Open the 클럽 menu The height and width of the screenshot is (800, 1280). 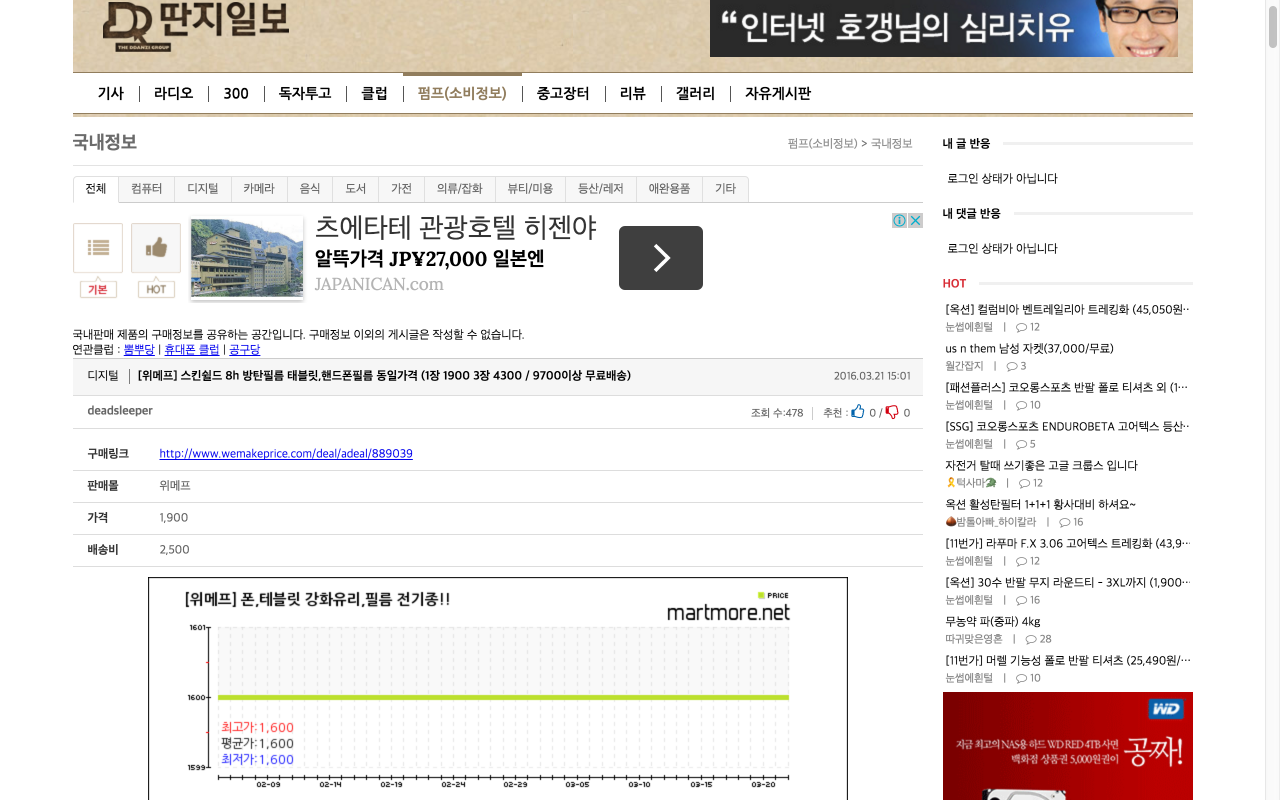pos(374,94)
